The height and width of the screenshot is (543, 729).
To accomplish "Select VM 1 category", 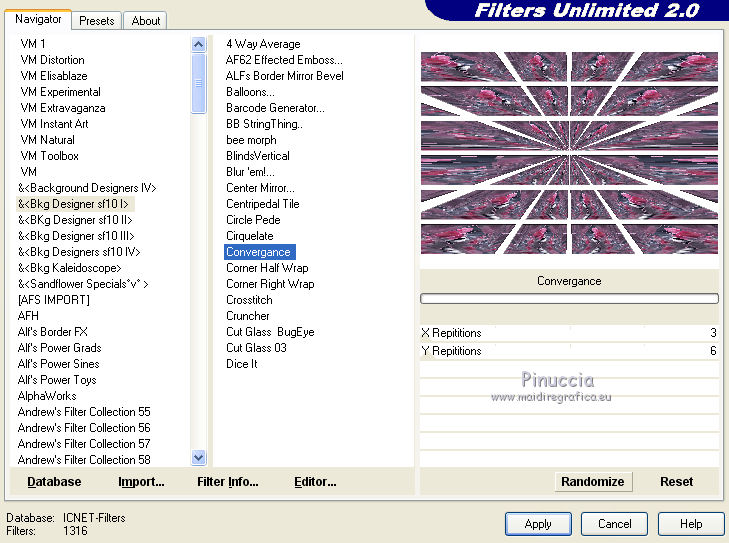I will 33,44.
